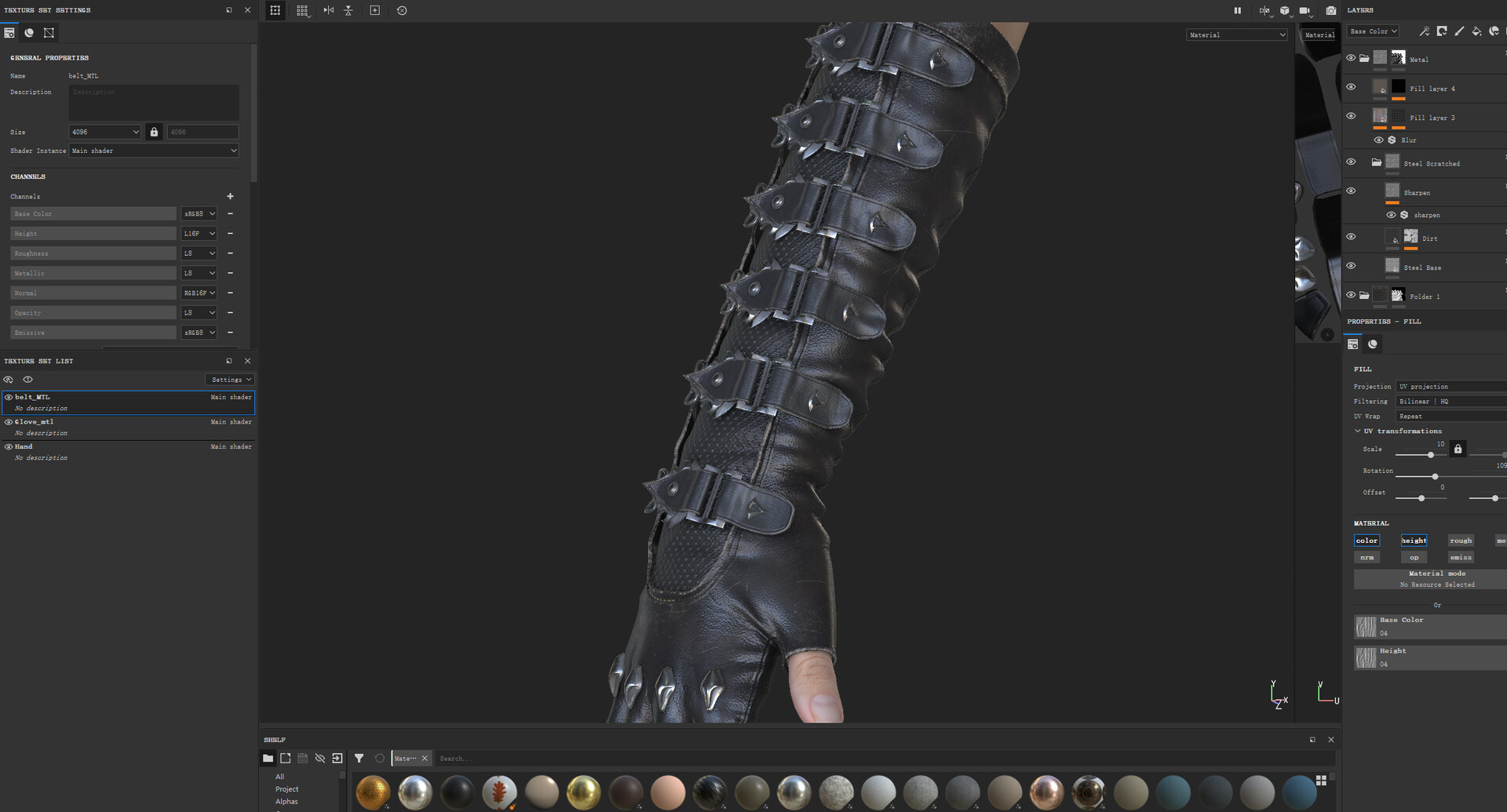Select the Project shelf category
Screen dimensions: 1507x812
[286, 789]
